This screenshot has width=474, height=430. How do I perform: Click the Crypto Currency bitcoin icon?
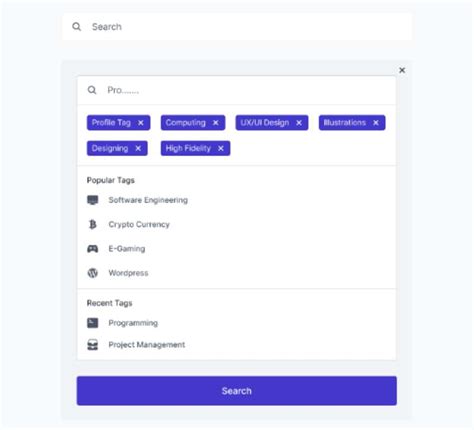[x=93, y=224]
